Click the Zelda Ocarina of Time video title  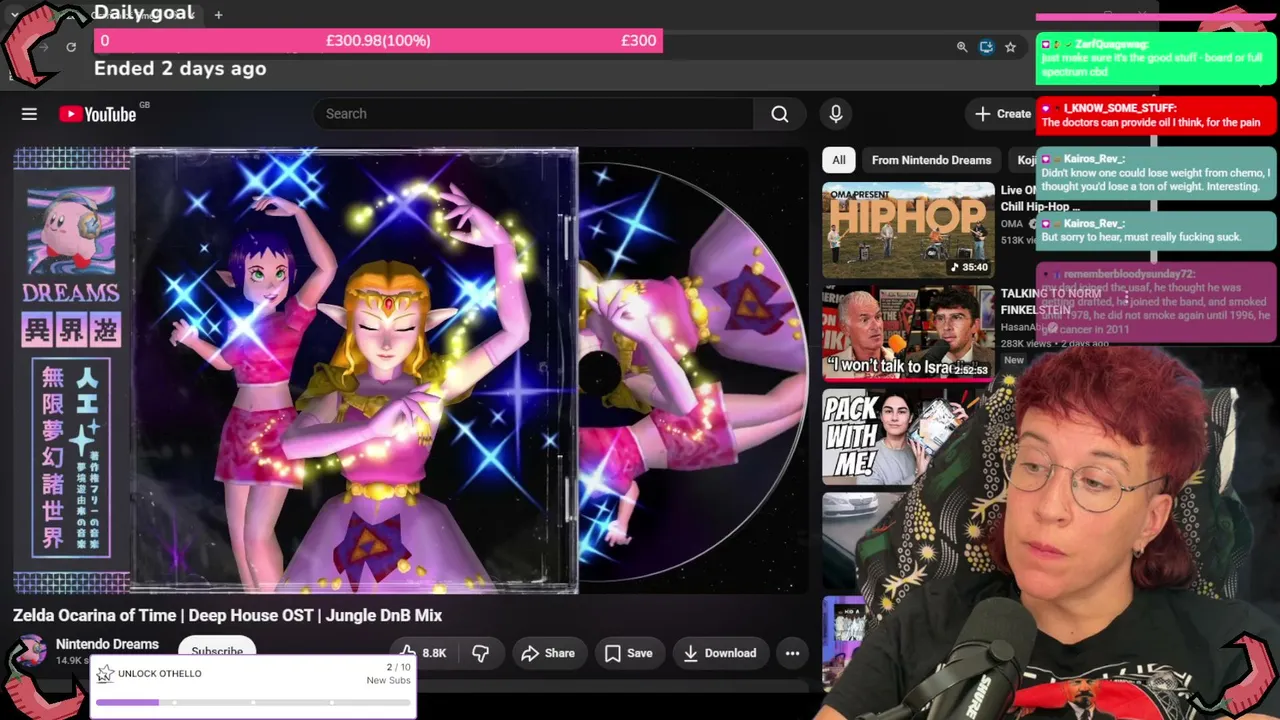point(227,615)
